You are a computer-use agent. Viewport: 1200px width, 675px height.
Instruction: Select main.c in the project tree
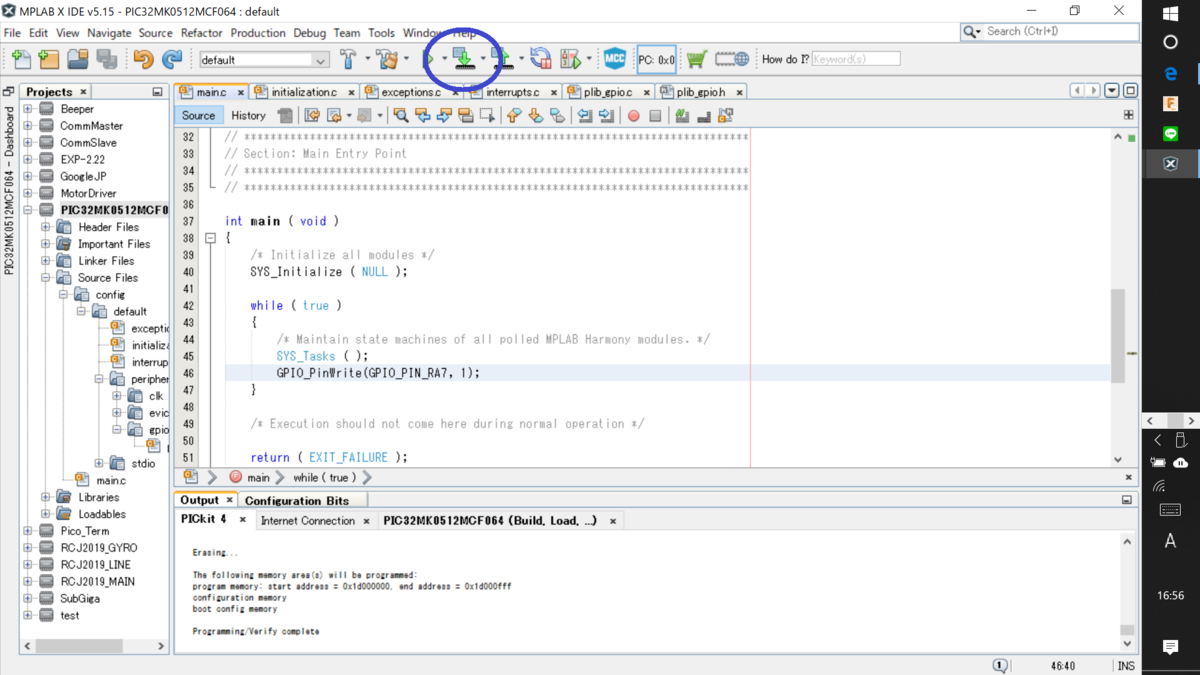tap(110, 480)
